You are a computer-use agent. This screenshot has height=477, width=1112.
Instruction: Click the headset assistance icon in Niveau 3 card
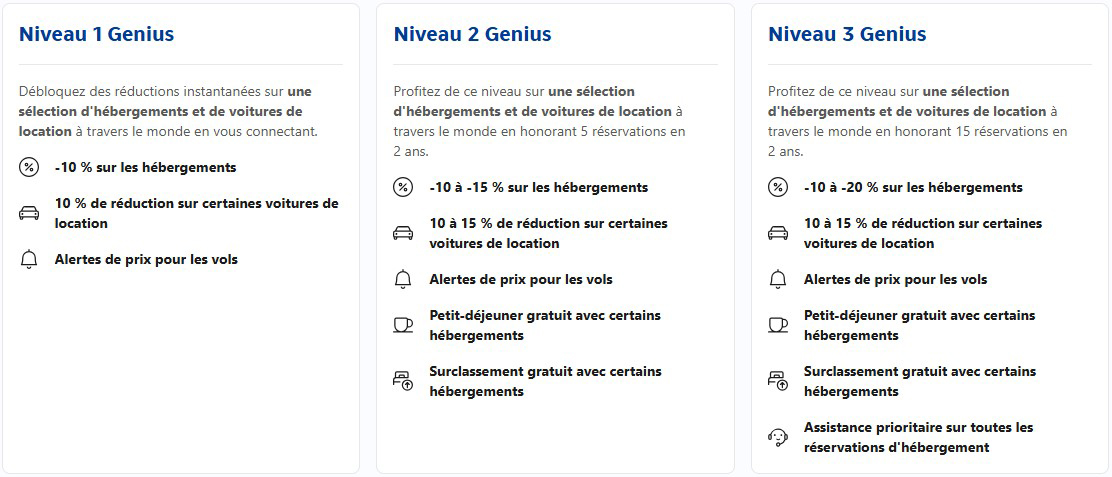[x=777, y=437]
